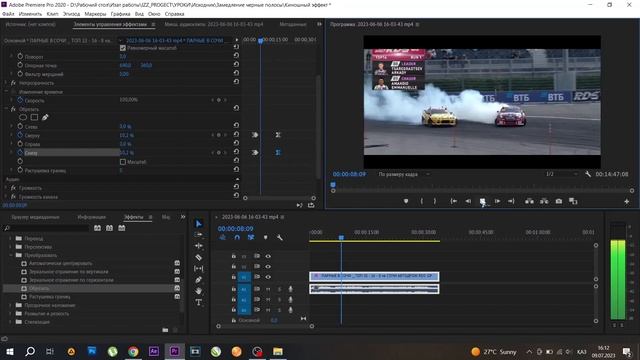Screen dimensions: 640x360
Task: Add keyframe for Снизу parameter
Action: (219, 153)
